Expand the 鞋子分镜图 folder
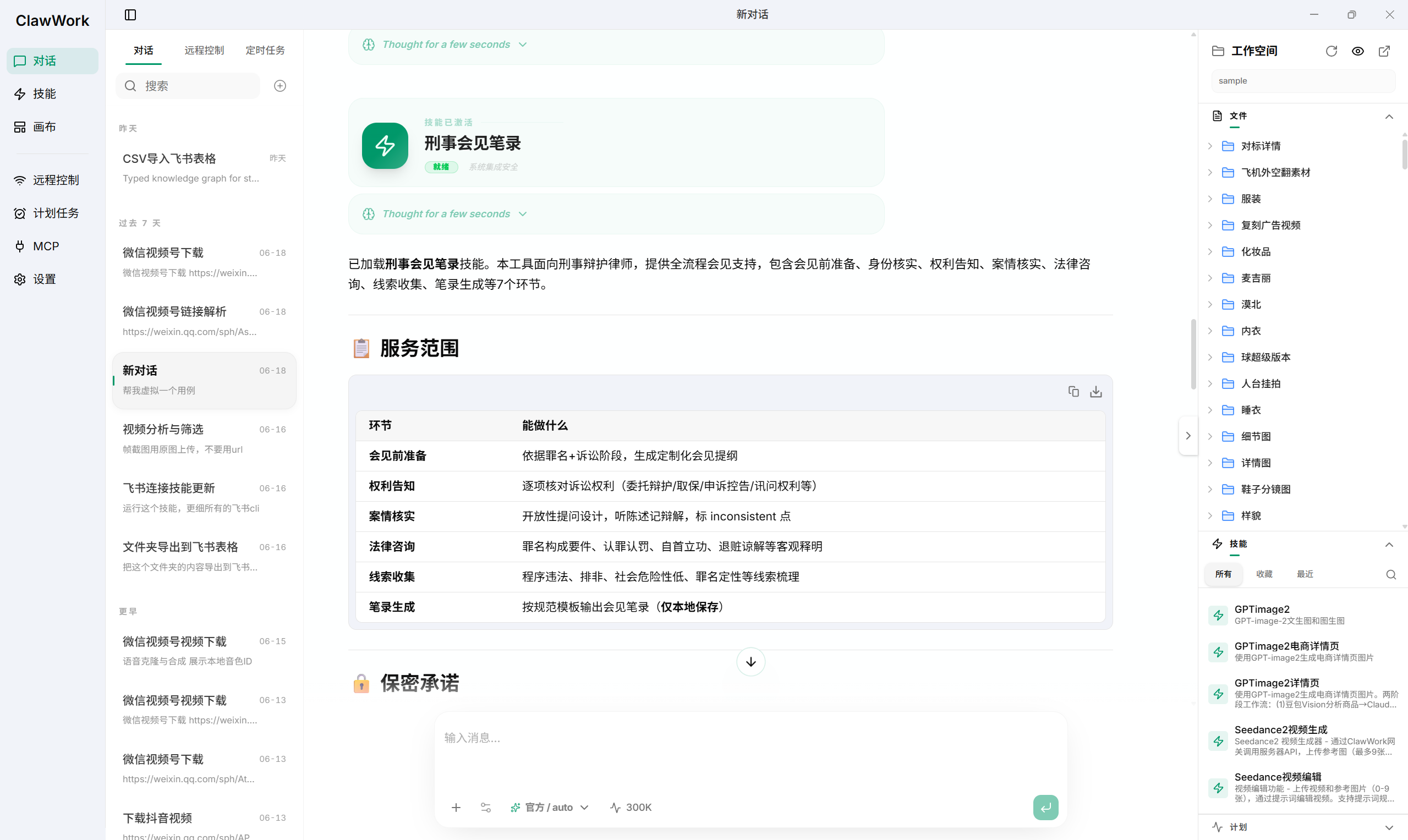The width and height of the screenshot is (1408, 840). (1210, 489)
